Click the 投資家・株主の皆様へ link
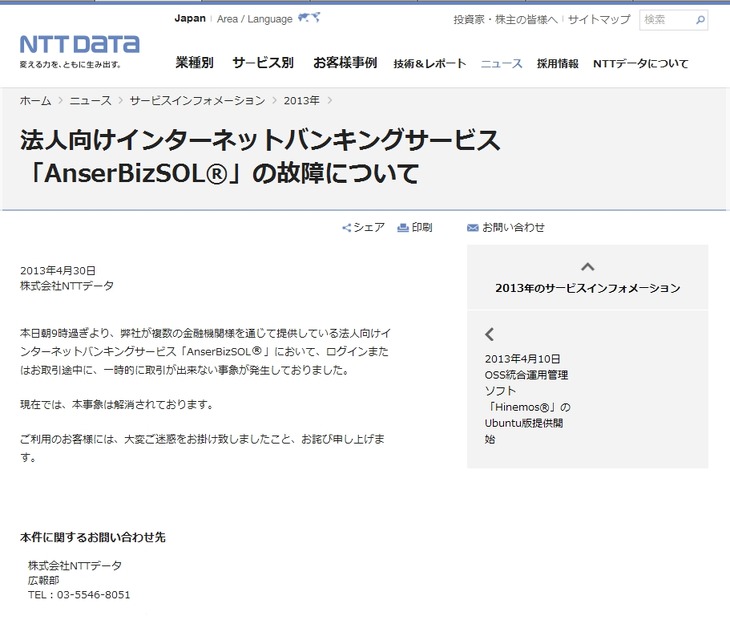This screenshot has width=730, height=620. coord(505,20)
